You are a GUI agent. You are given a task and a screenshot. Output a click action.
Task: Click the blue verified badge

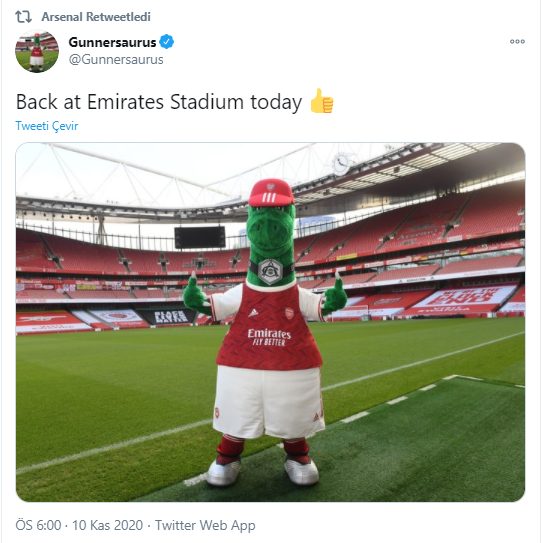tap(167, 42)
